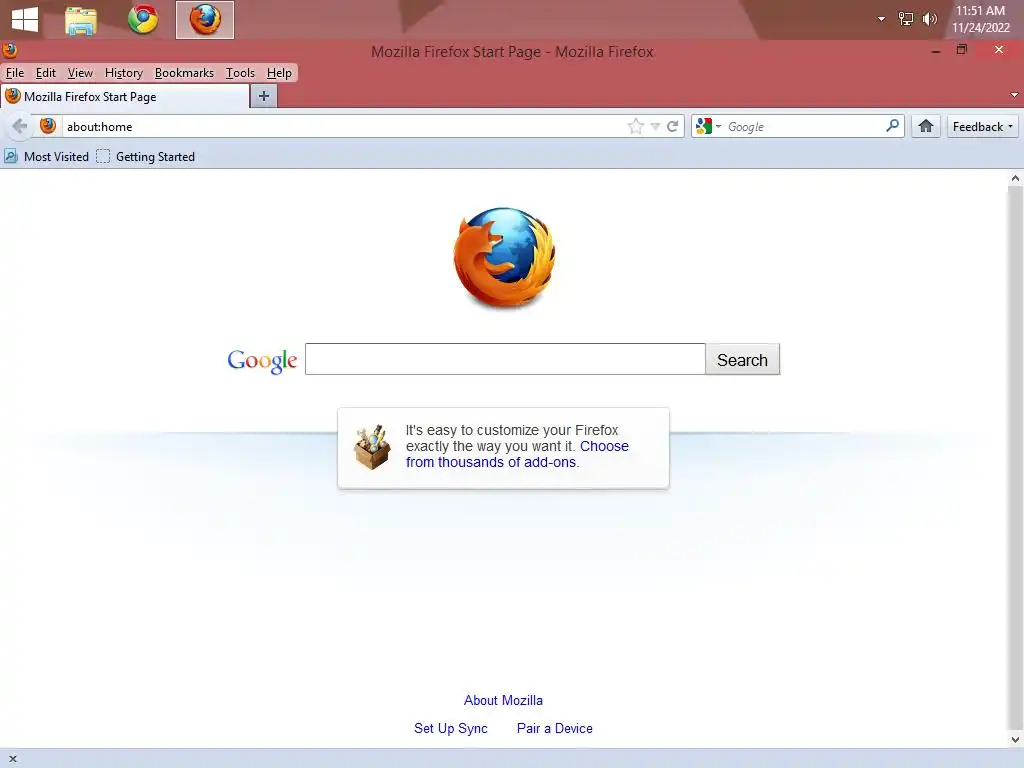The image size is (1024, 768).
Task: Open the list all tabs arrow
Action: [x=1014, y=95]
